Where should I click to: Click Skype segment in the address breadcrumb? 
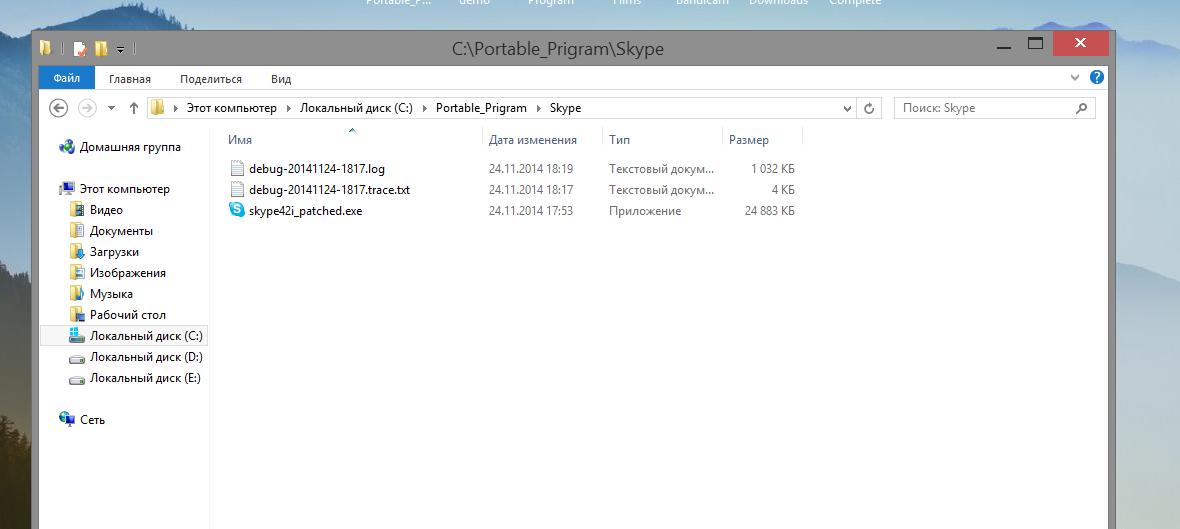click(x=565, y=108)
